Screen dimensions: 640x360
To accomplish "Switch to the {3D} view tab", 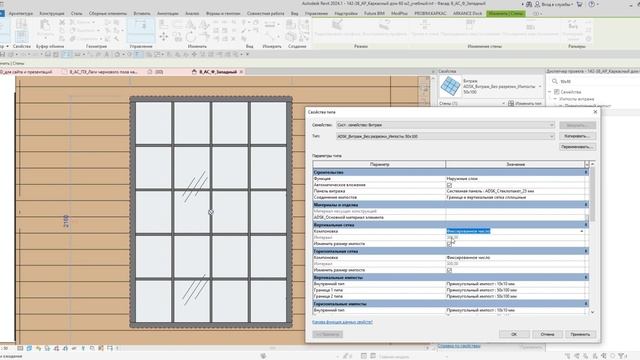I will pyautogui.click(x=159, y=72).
